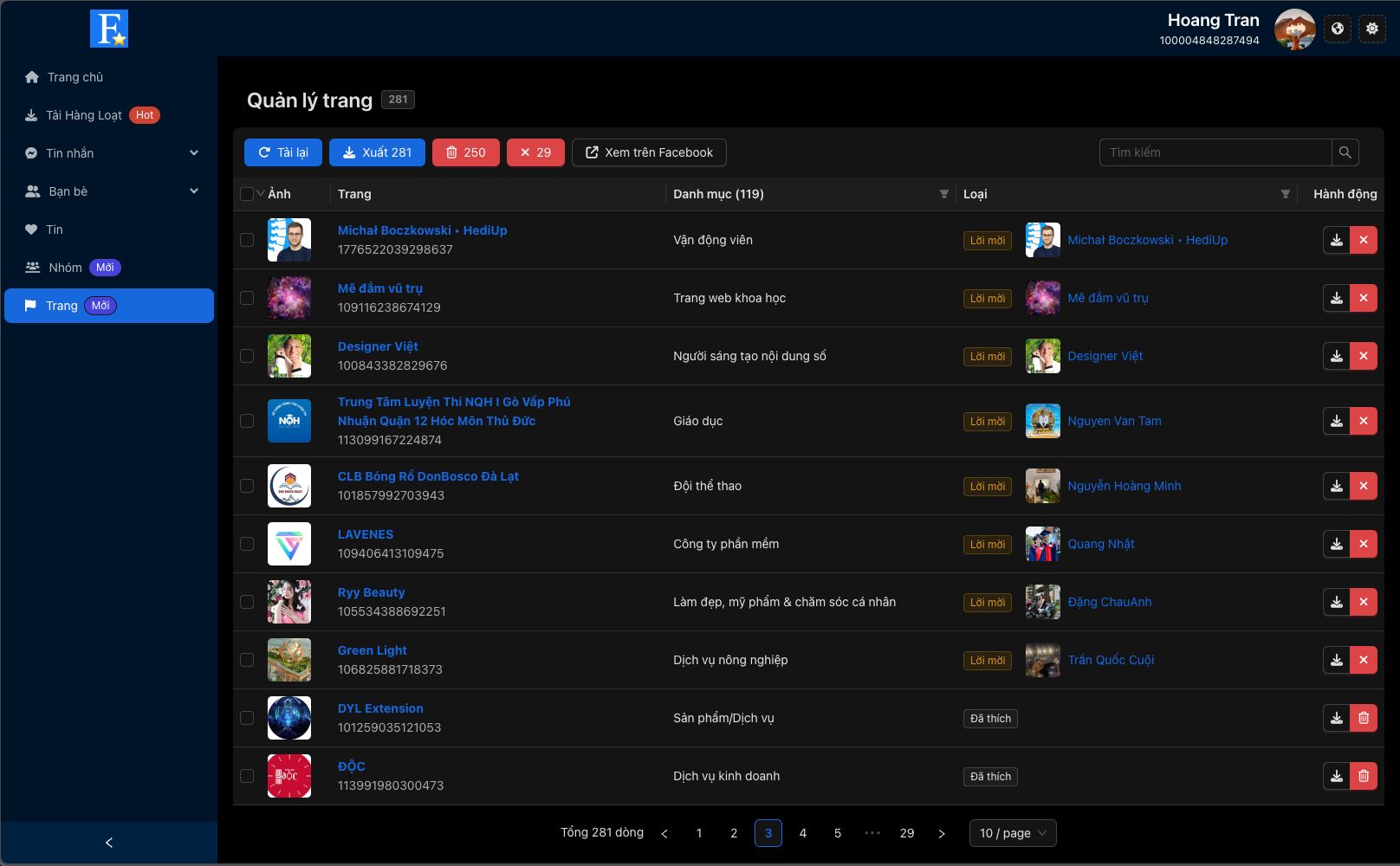Click download icon for Mê đắm vũ trụ row
The image size is (1400, 866).
[1337, 298]
